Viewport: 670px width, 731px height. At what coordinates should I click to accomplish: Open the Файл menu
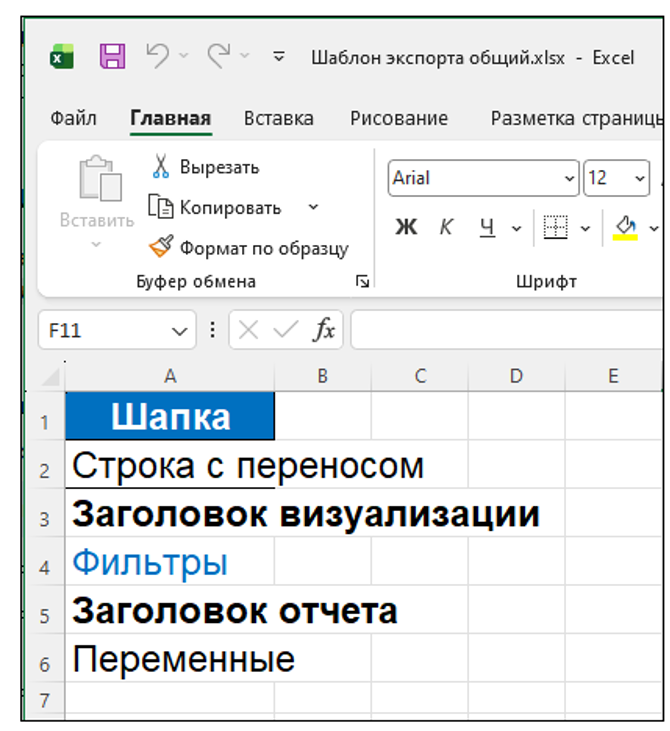73,118
